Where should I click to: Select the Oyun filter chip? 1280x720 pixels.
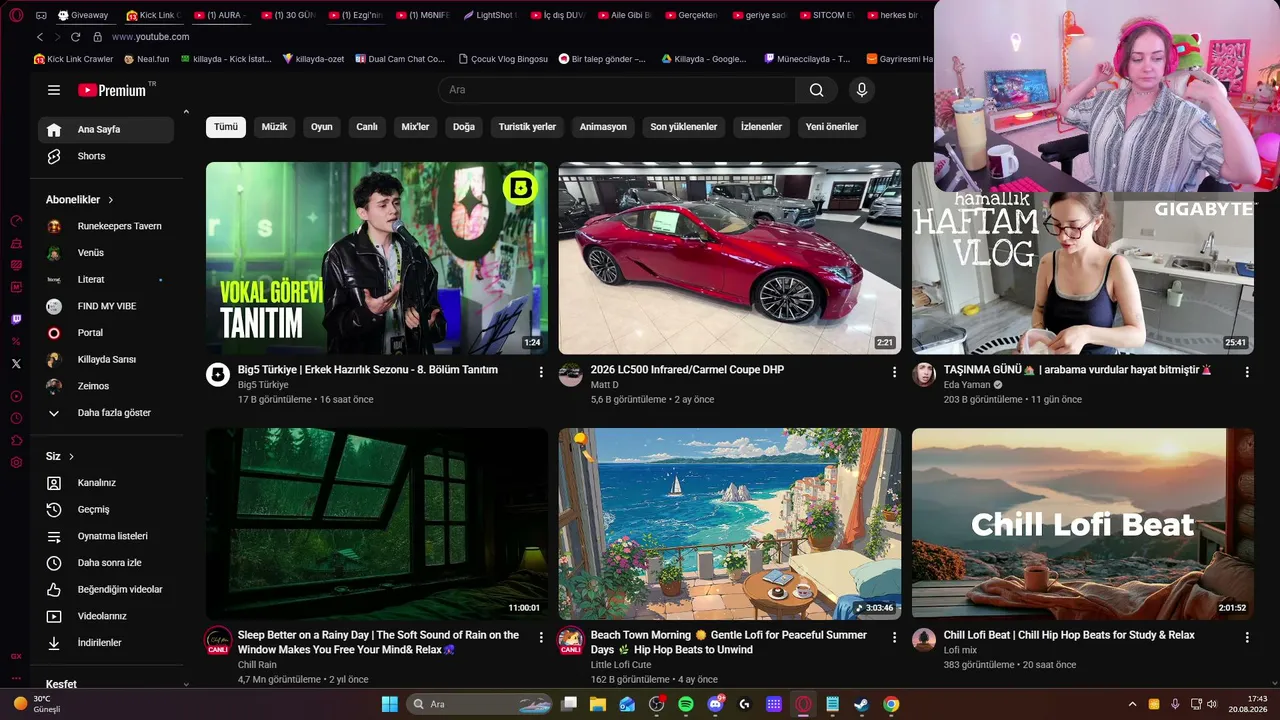point(321,127)
